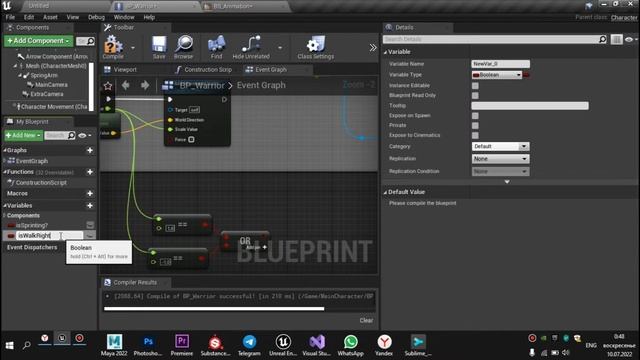This screenshot has height=360, width=640.
Task: Add a new macro with plus icon
Action: click(90, 193)
